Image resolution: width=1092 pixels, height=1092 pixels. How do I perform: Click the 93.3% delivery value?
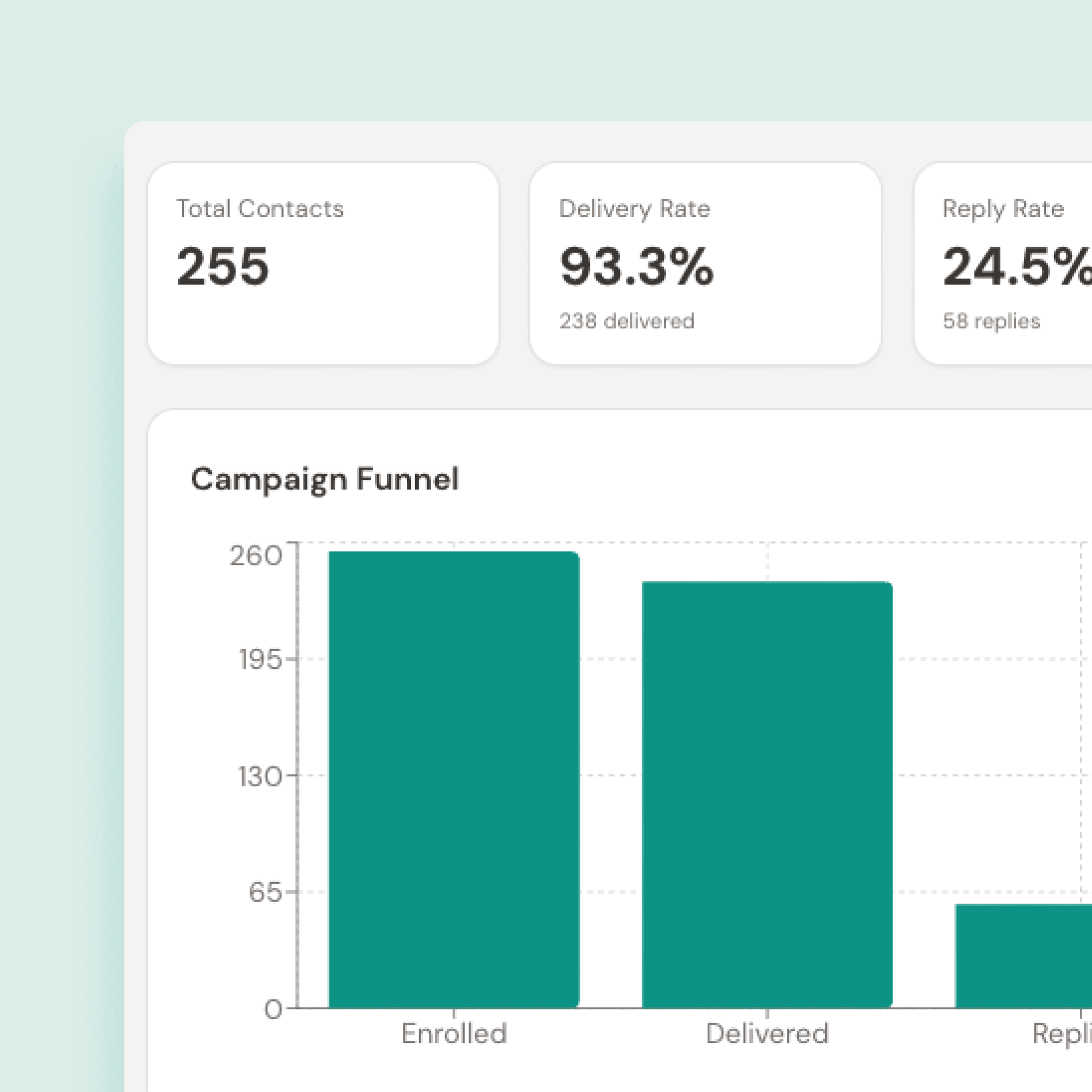(636, 266)
